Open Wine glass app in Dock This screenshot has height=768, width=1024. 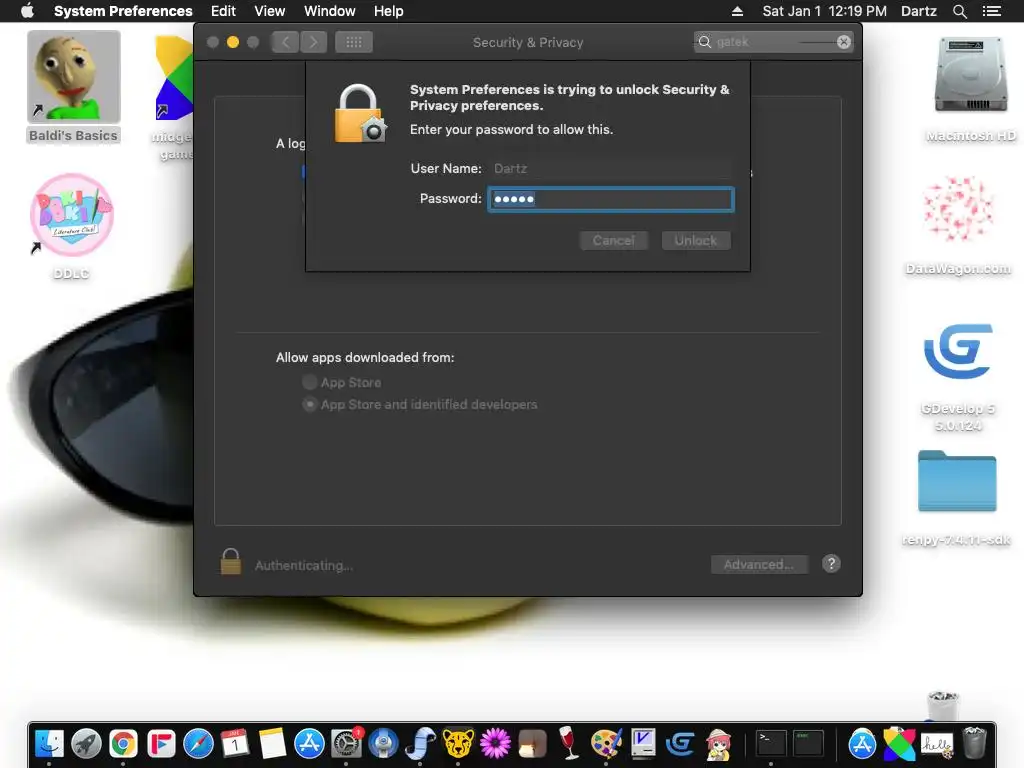(x=569, y=743)
